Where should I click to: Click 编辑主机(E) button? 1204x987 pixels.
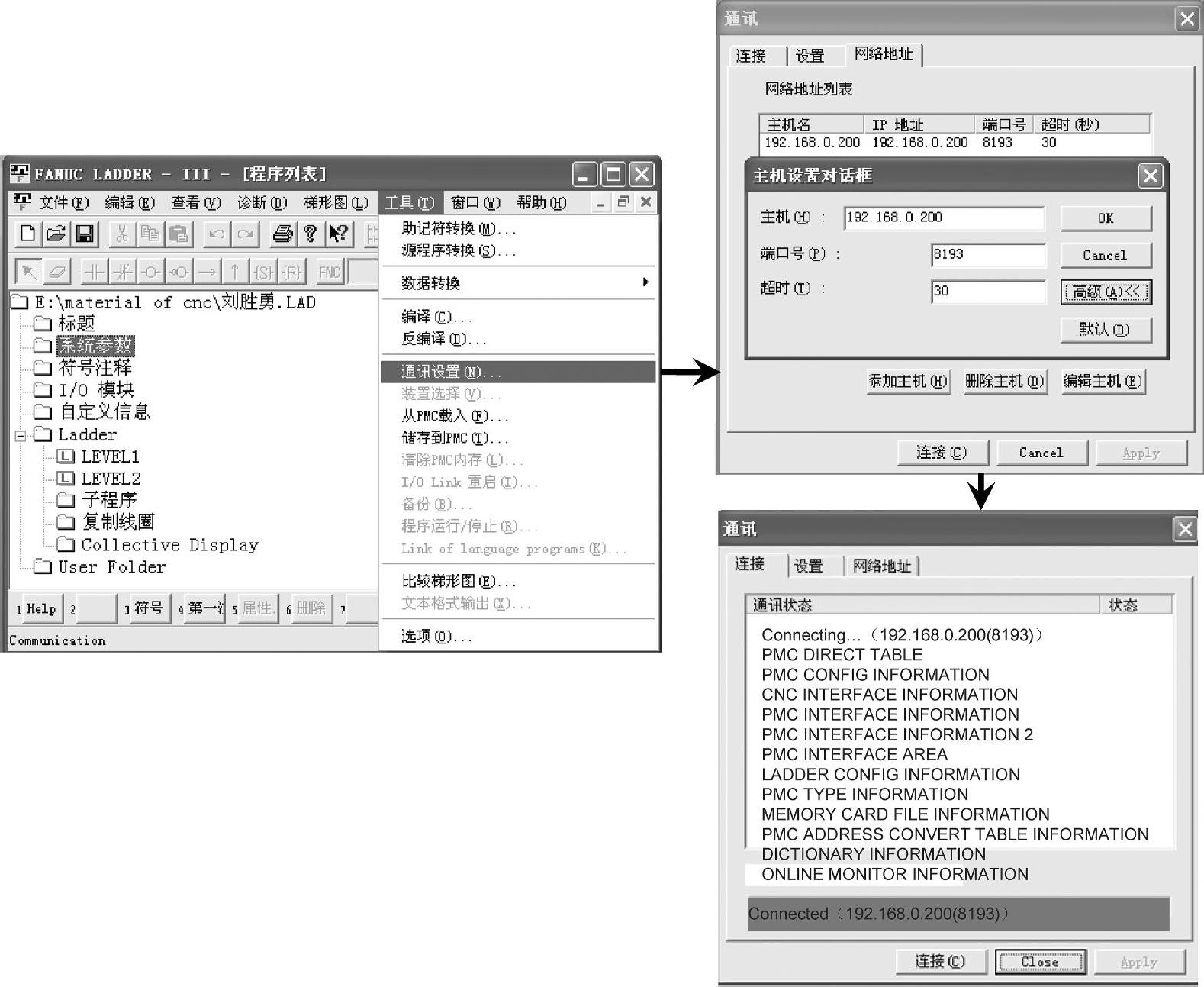[1103, 381]
